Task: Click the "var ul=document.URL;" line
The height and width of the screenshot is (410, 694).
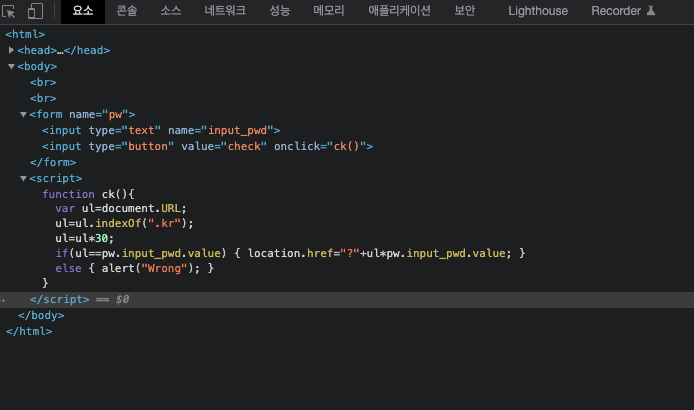Action: 121,208
